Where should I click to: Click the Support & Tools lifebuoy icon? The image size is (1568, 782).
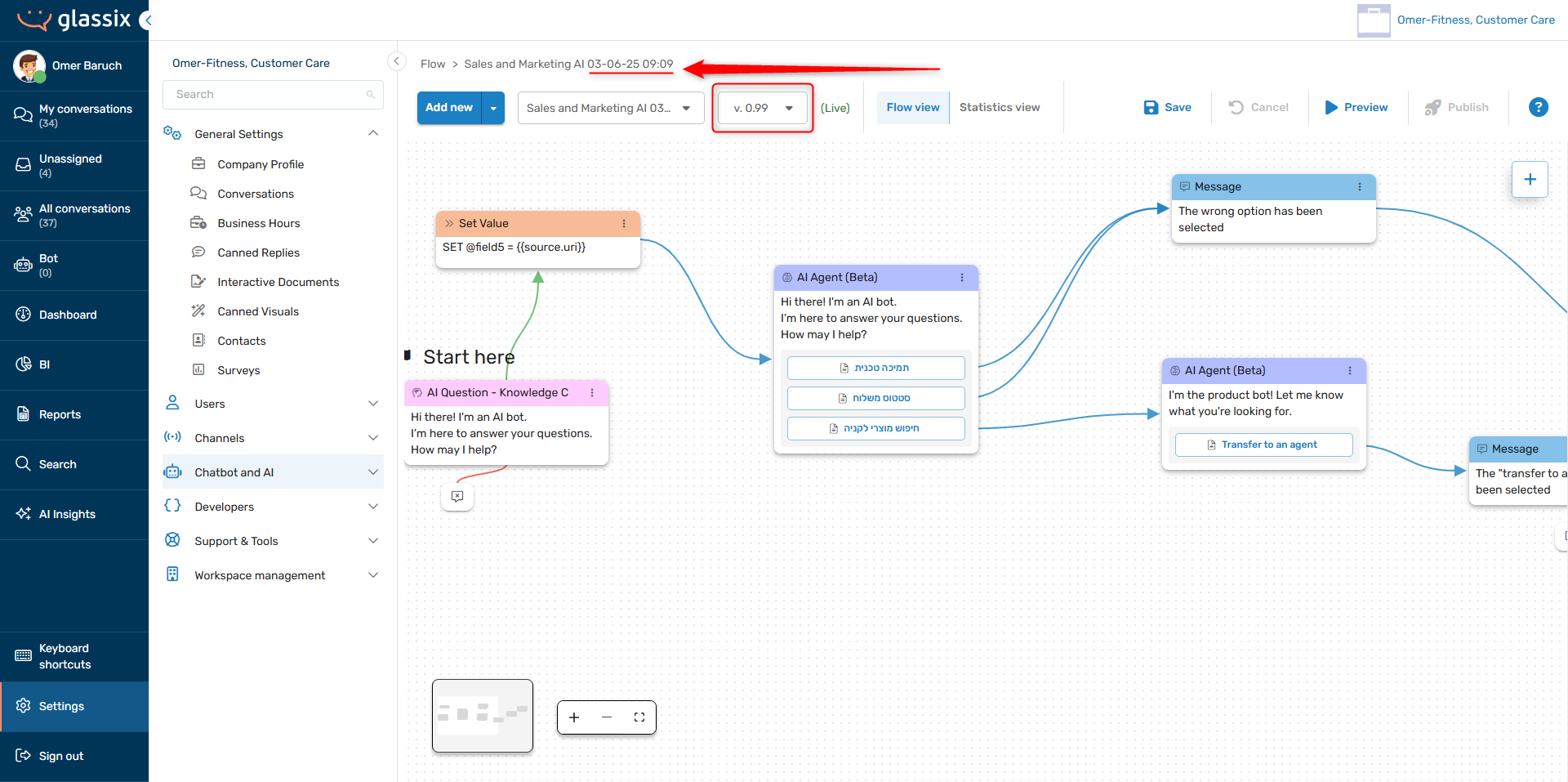click(x=172, y=540)
